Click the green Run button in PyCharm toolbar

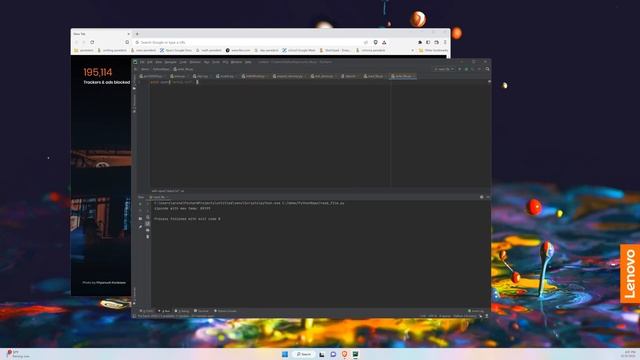(x=460, y=69)
